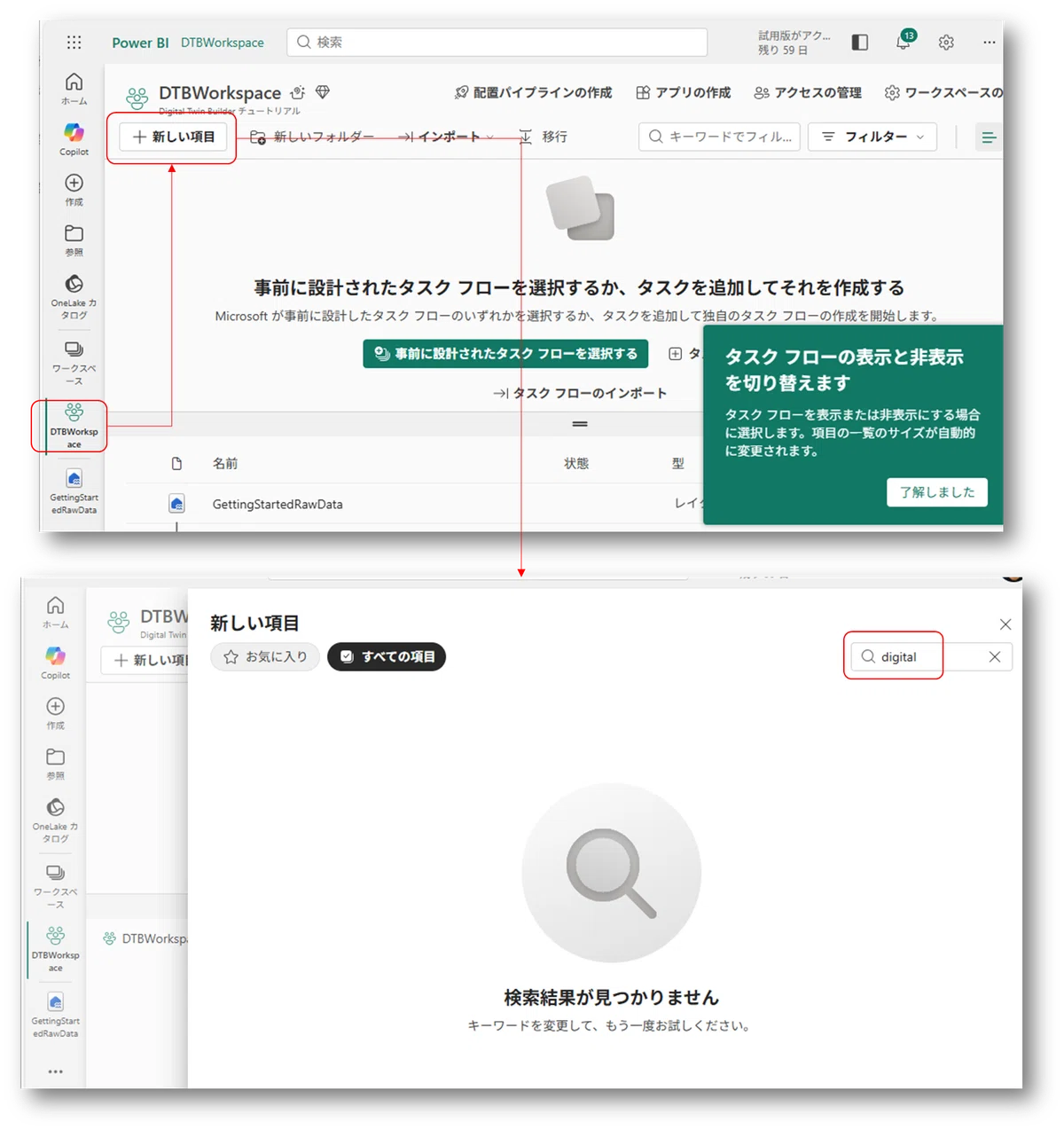Open Workspaces (ワークスペース) in top sidebar
Viewport: 1064px width, 1130px height.
click(x=74, y=362)
